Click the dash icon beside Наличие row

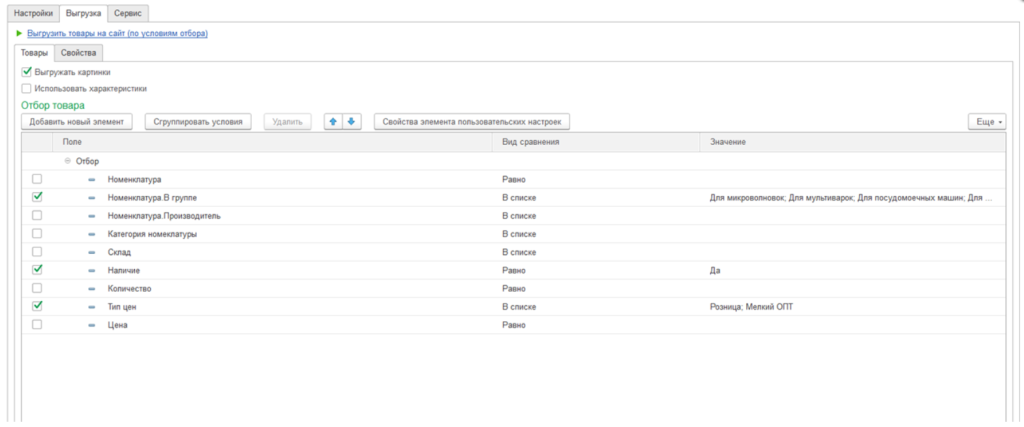click(x=92, y=270)
